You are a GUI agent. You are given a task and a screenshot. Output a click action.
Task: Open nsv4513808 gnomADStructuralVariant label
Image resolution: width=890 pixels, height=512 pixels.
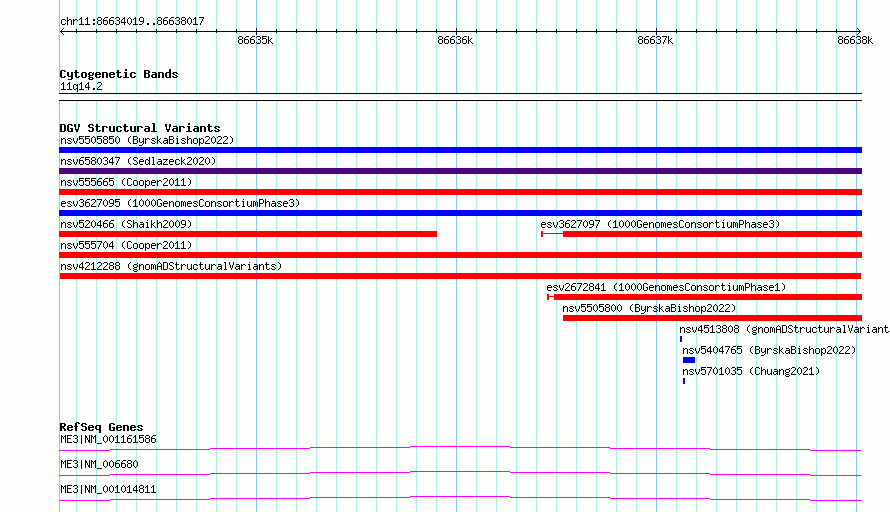click(784, 329)
